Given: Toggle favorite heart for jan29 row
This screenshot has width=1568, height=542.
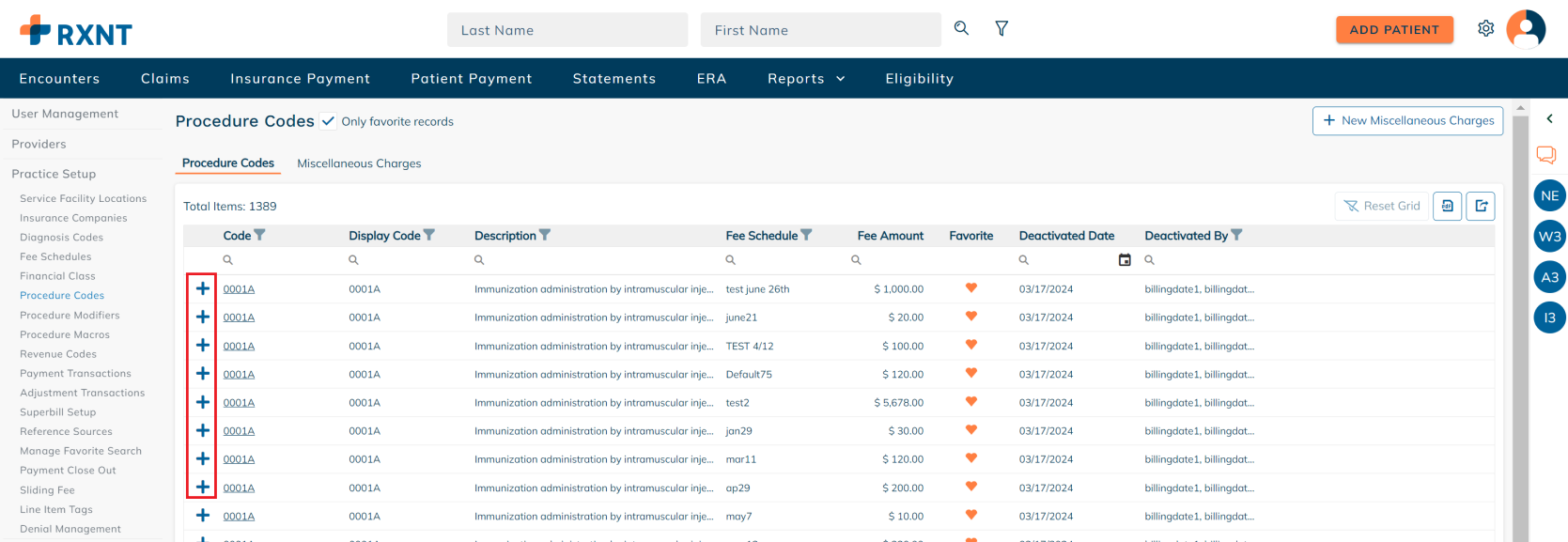Looking at the screenshot, I should (x=971, y=430).
